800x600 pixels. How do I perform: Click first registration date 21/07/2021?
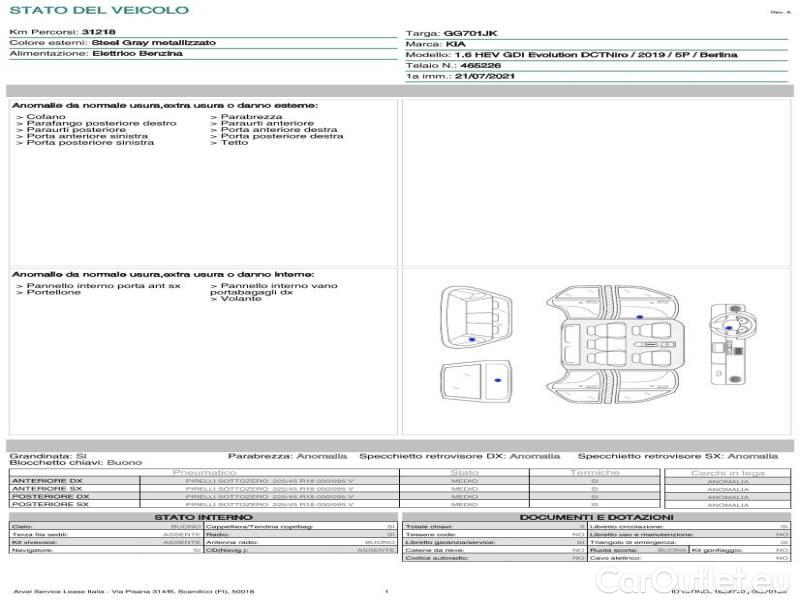pyautogui.click(x=485, y=76)
